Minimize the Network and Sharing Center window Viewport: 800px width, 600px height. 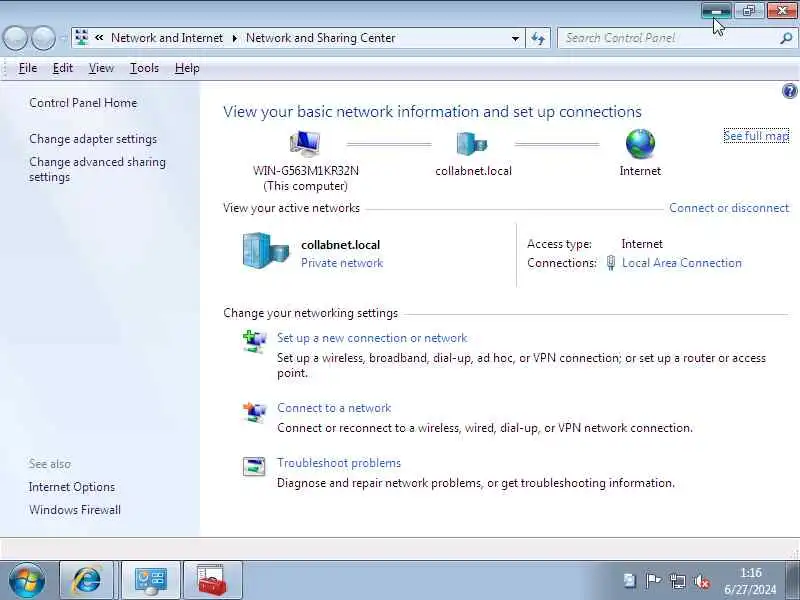click(x=716, y=10)
